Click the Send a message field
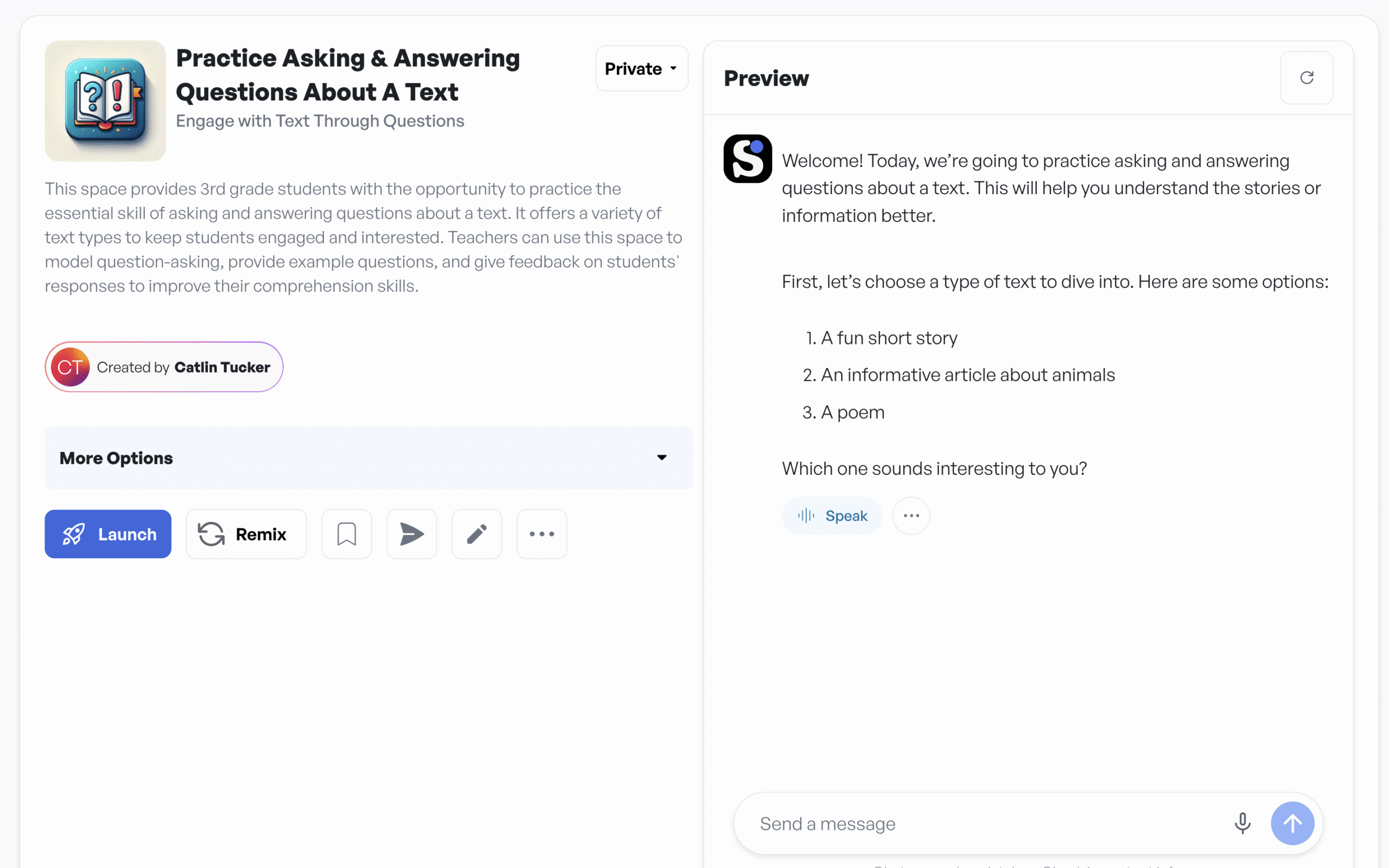The image size is (1389, 868). (987, 823)
